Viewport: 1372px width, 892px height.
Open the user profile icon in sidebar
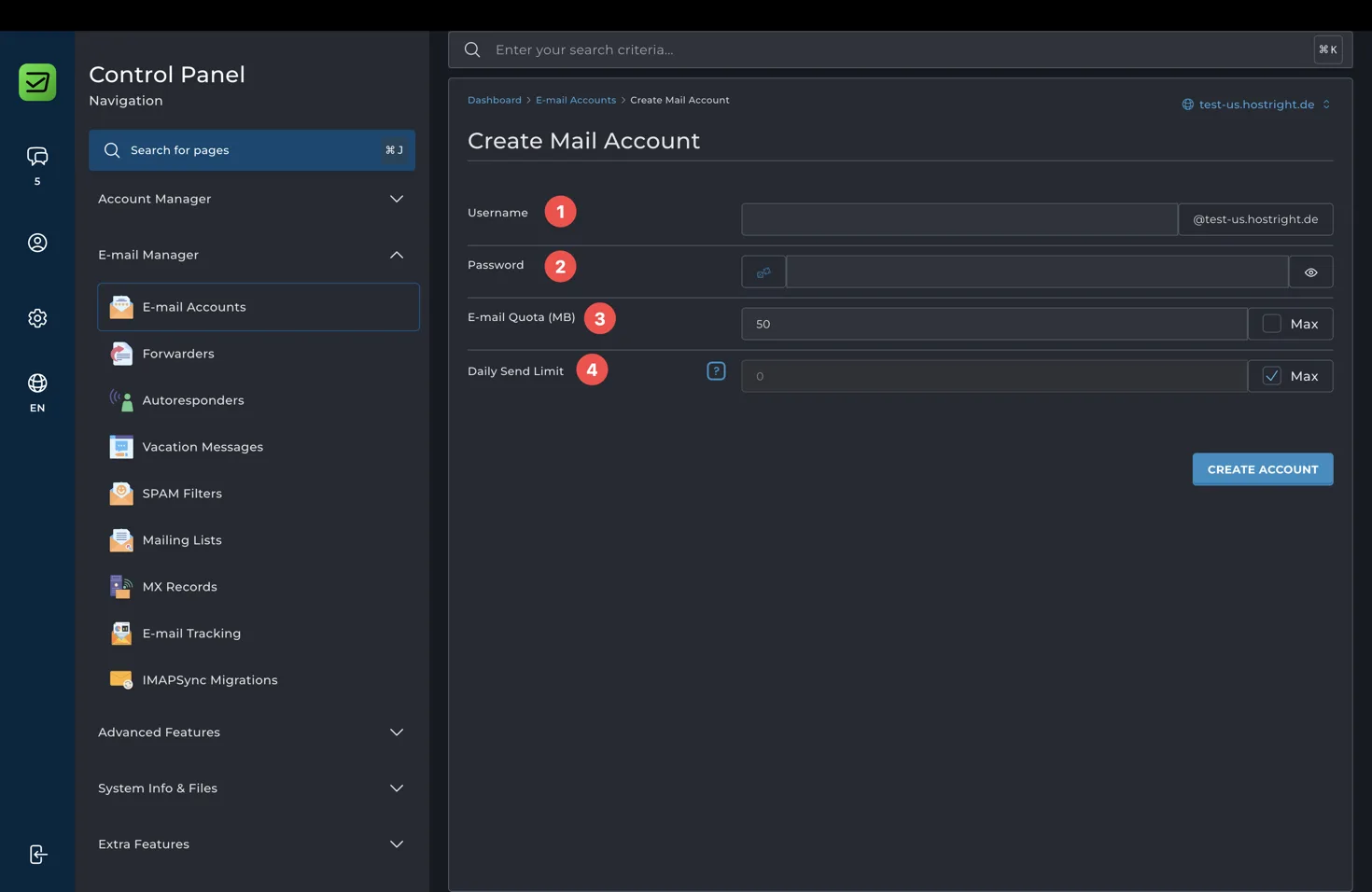(37, 243)
